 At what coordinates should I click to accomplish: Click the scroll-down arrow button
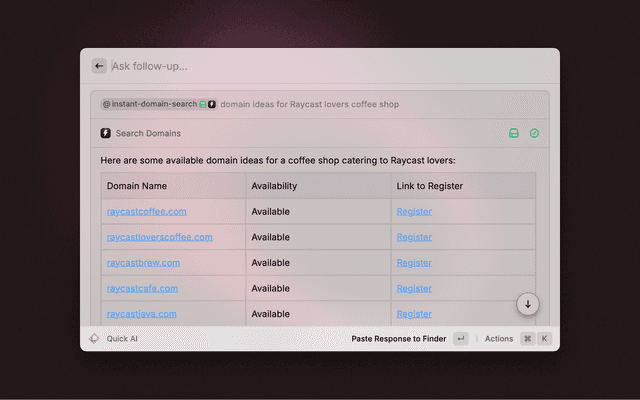pos(528,304)
